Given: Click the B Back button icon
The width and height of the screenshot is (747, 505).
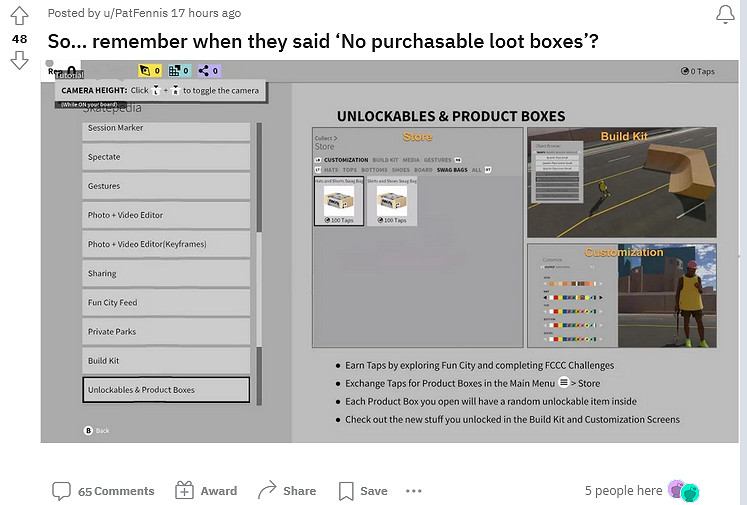Looking at the screenshot, I should point(88,430).
